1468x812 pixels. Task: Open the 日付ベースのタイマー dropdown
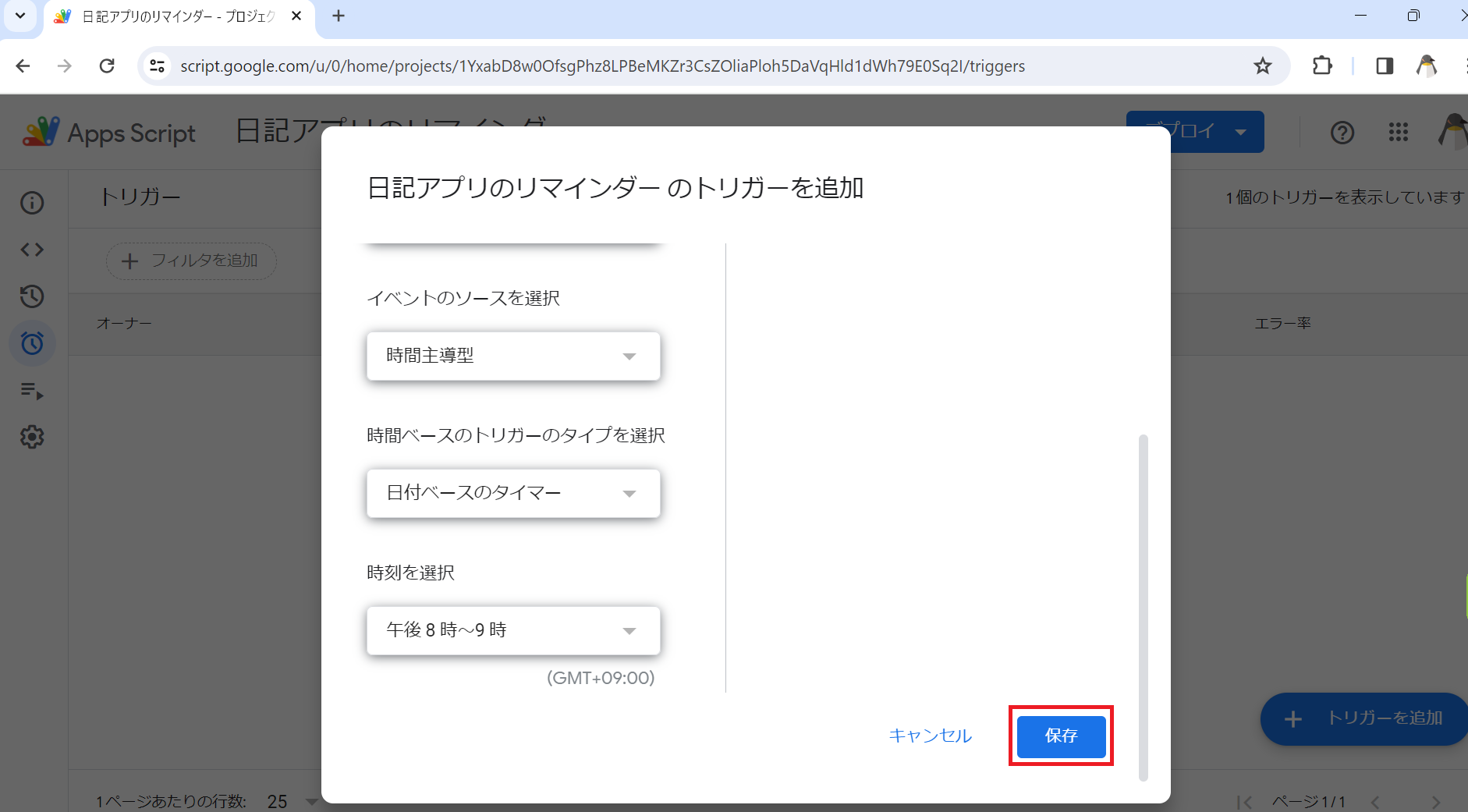point(513,493)
